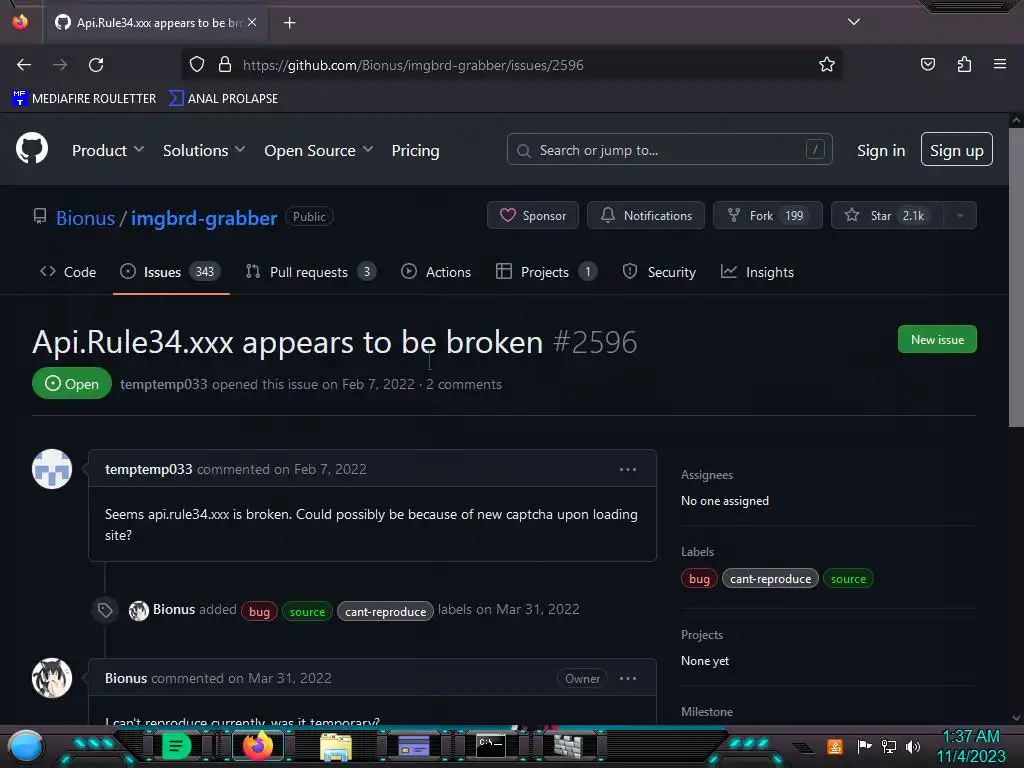Click the source label in the sidebar

tap(848, 579)
